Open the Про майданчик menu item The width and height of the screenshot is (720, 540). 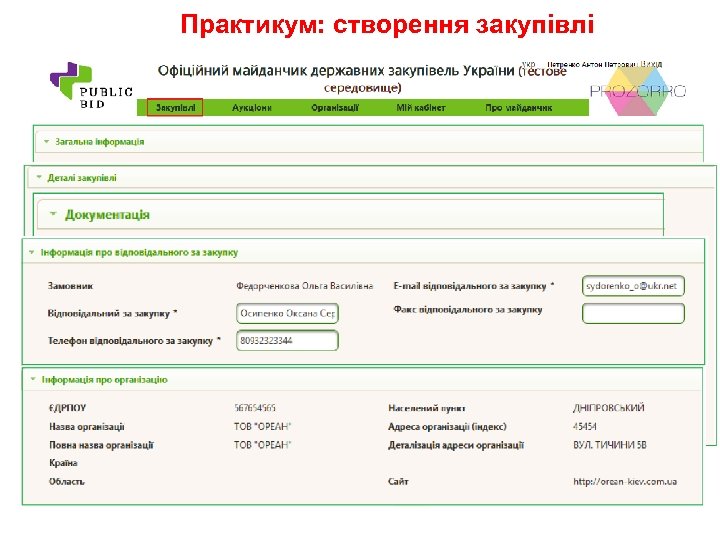coord(518,107)
